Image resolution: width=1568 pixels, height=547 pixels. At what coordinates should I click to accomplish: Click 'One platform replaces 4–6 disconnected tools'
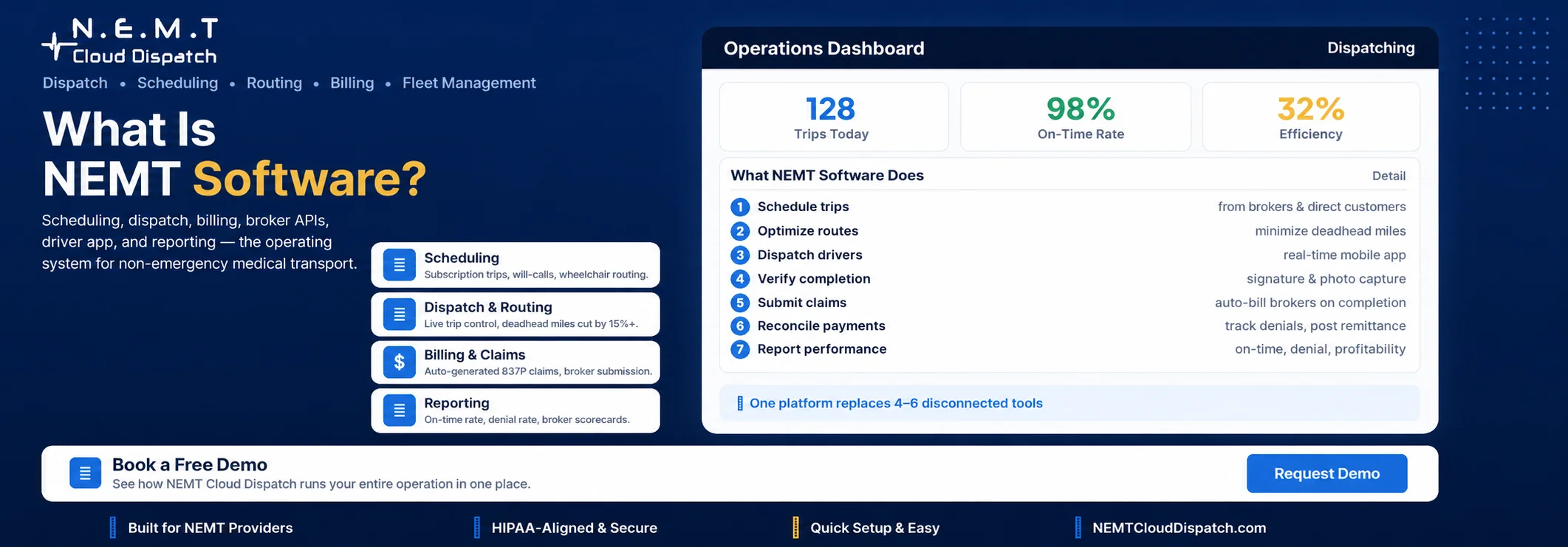[x=896, y=403]
